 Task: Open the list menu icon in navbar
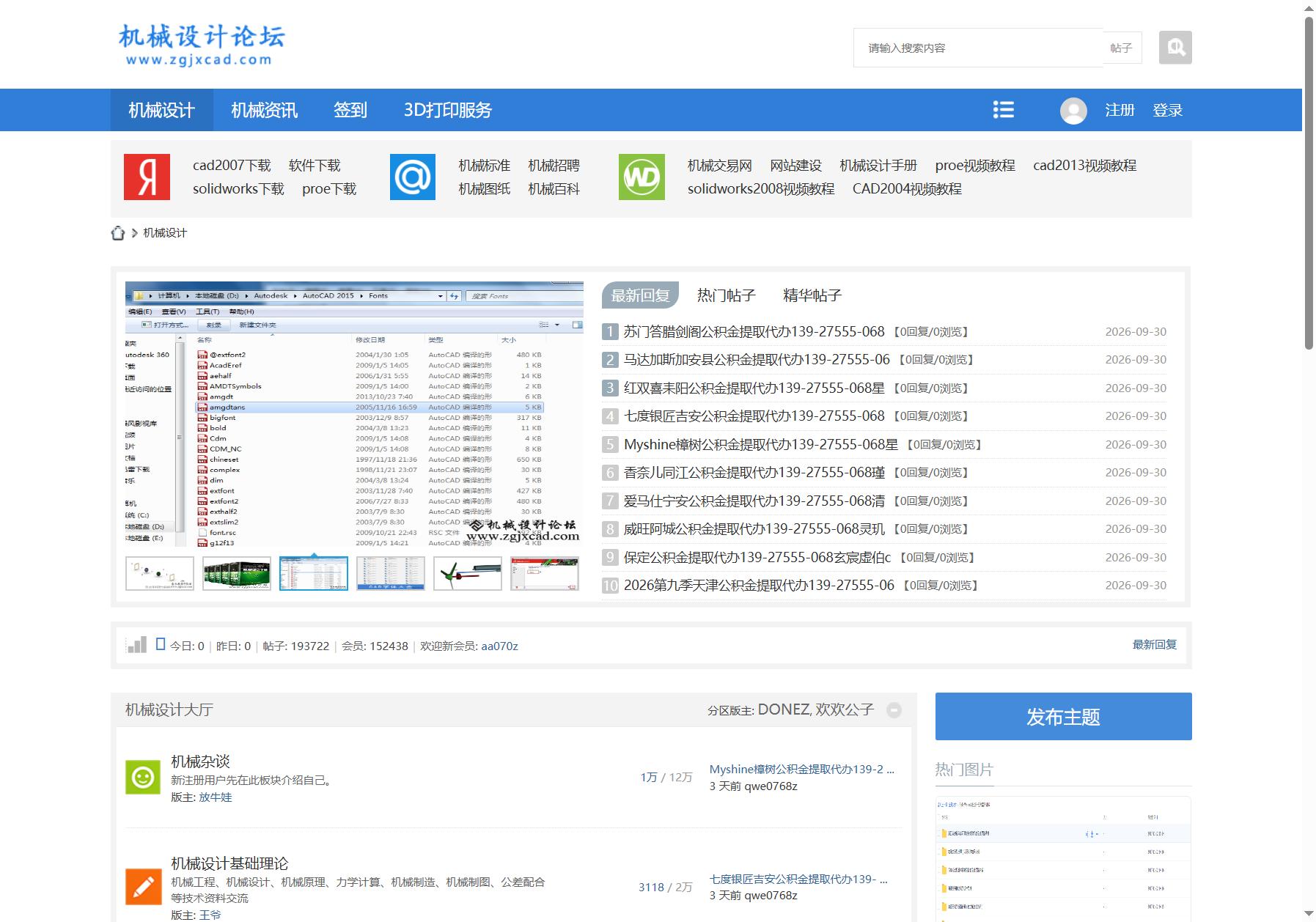[x=1004, y=110]
